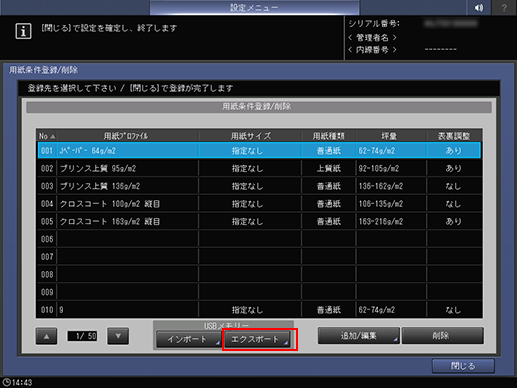Click あり in row 005 表裏調整
517x388 pixels.
[x=454, y=222]
